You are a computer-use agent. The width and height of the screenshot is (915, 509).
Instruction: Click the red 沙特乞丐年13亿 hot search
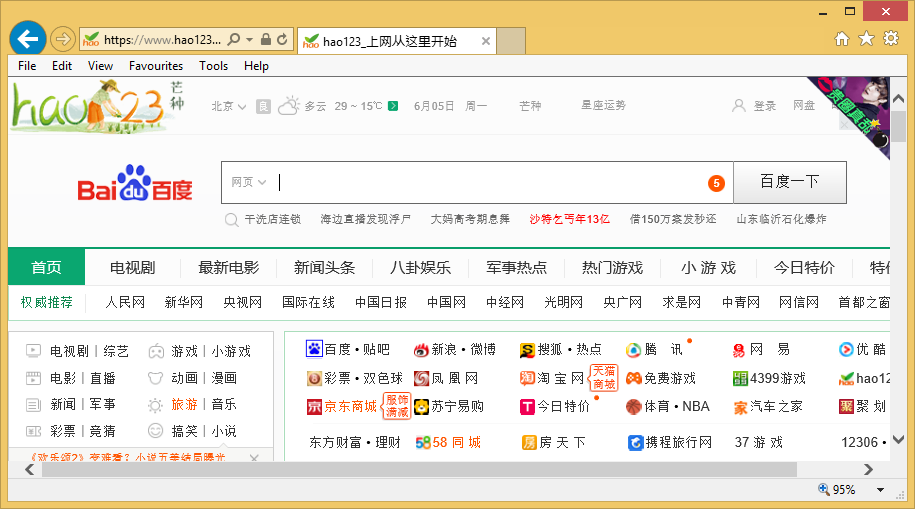570,219
